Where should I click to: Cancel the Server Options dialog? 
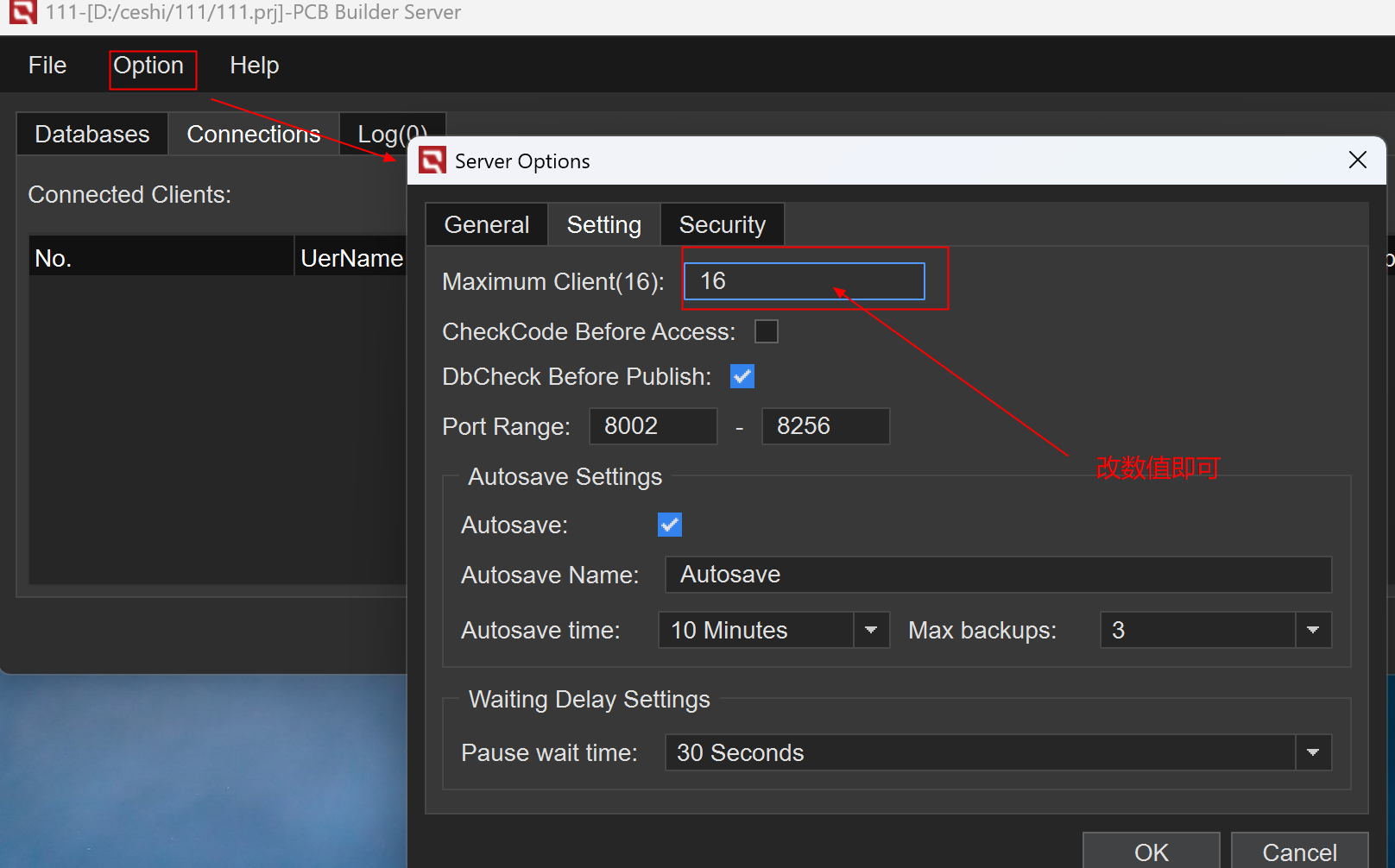[x=1298, y=852]
